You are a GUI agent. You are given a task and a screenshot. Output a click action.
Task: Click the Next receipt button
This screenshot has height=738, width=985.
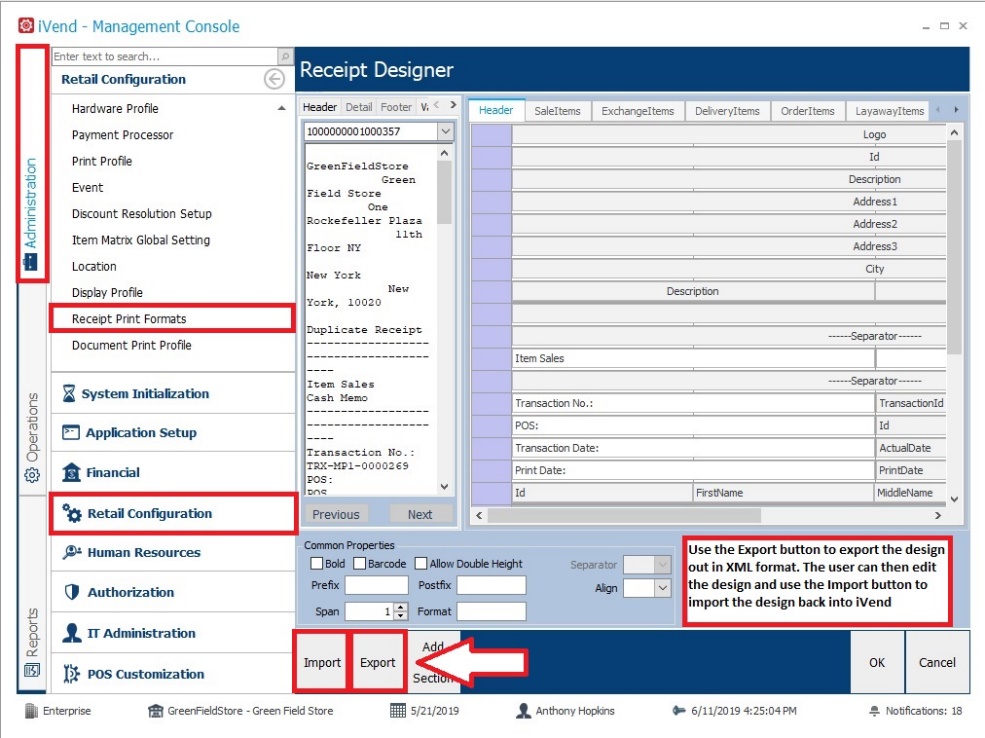pos(420,514)
